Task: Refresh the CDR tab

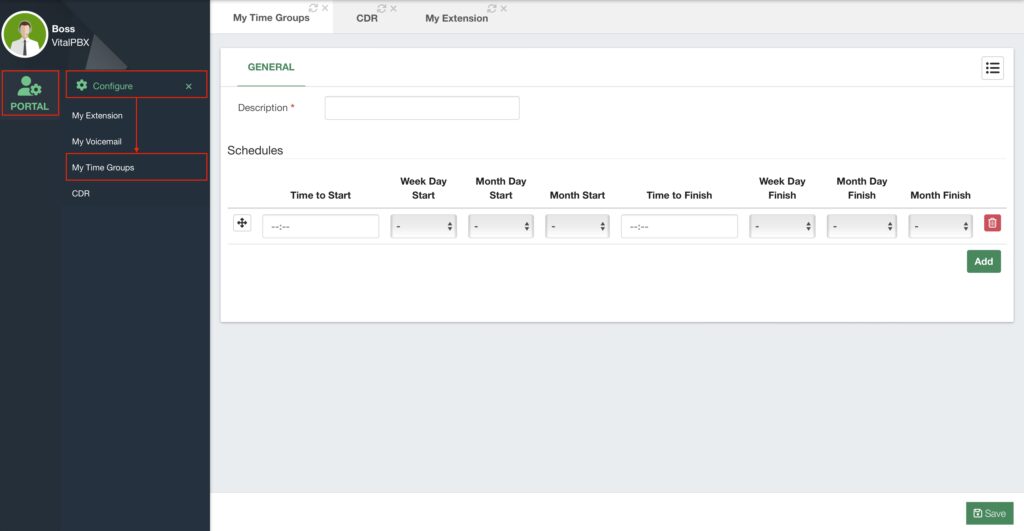Action: coord(382,9)
